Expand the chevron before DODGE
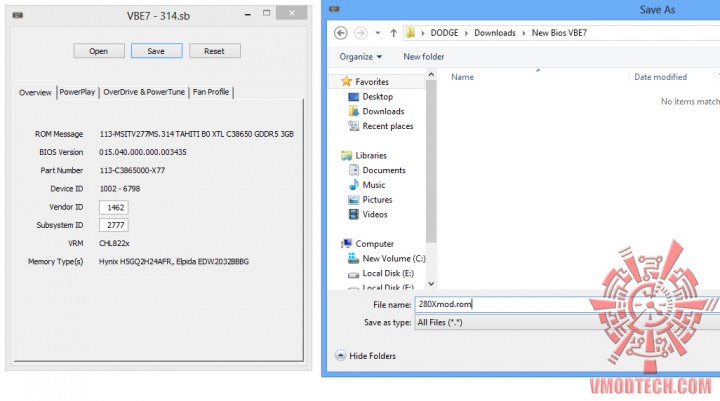720x401 pixels. point(423,33)
